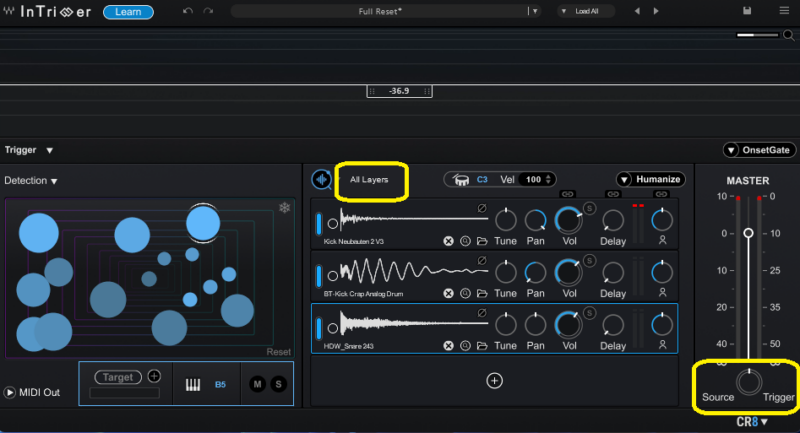Open the OnsetGate dropdown

point(760,150)
